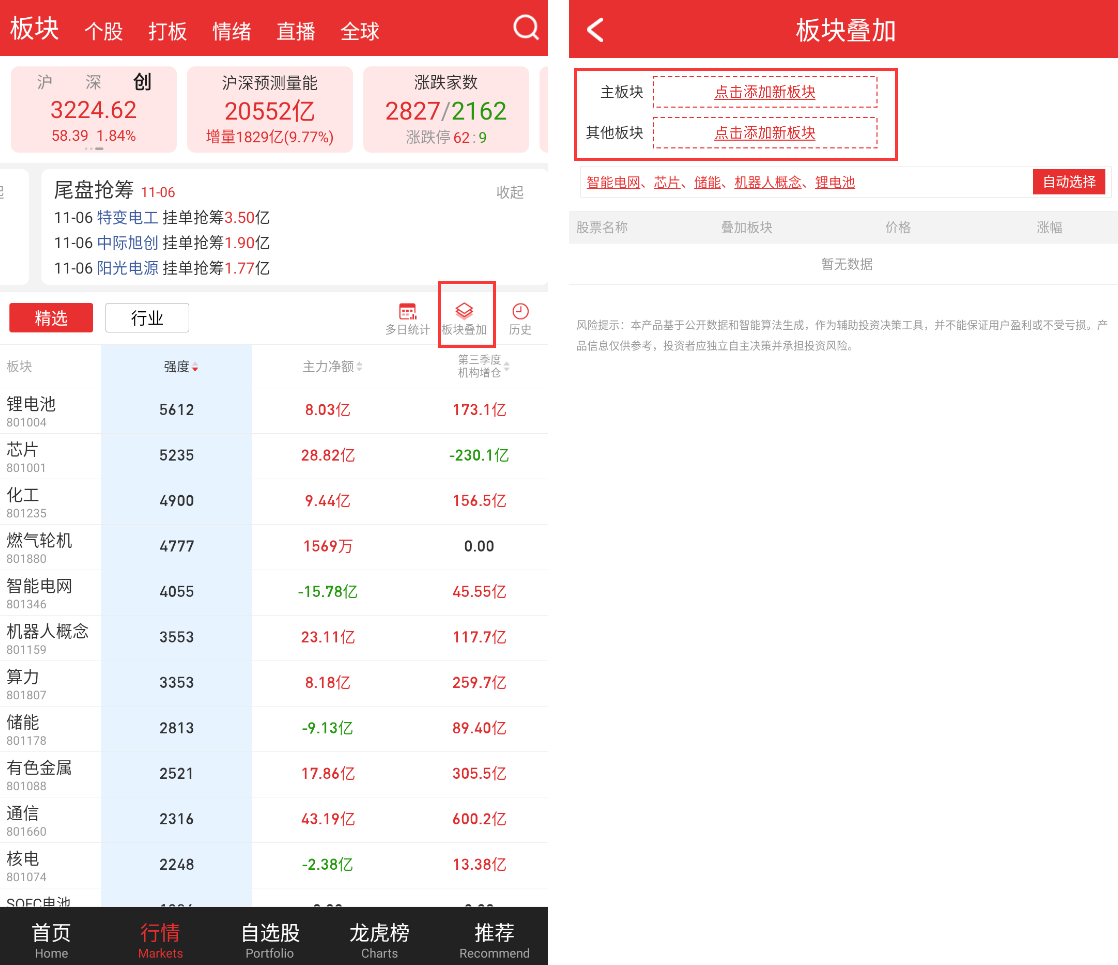Sort by 强度 column arrow

(x=195, y=367)
